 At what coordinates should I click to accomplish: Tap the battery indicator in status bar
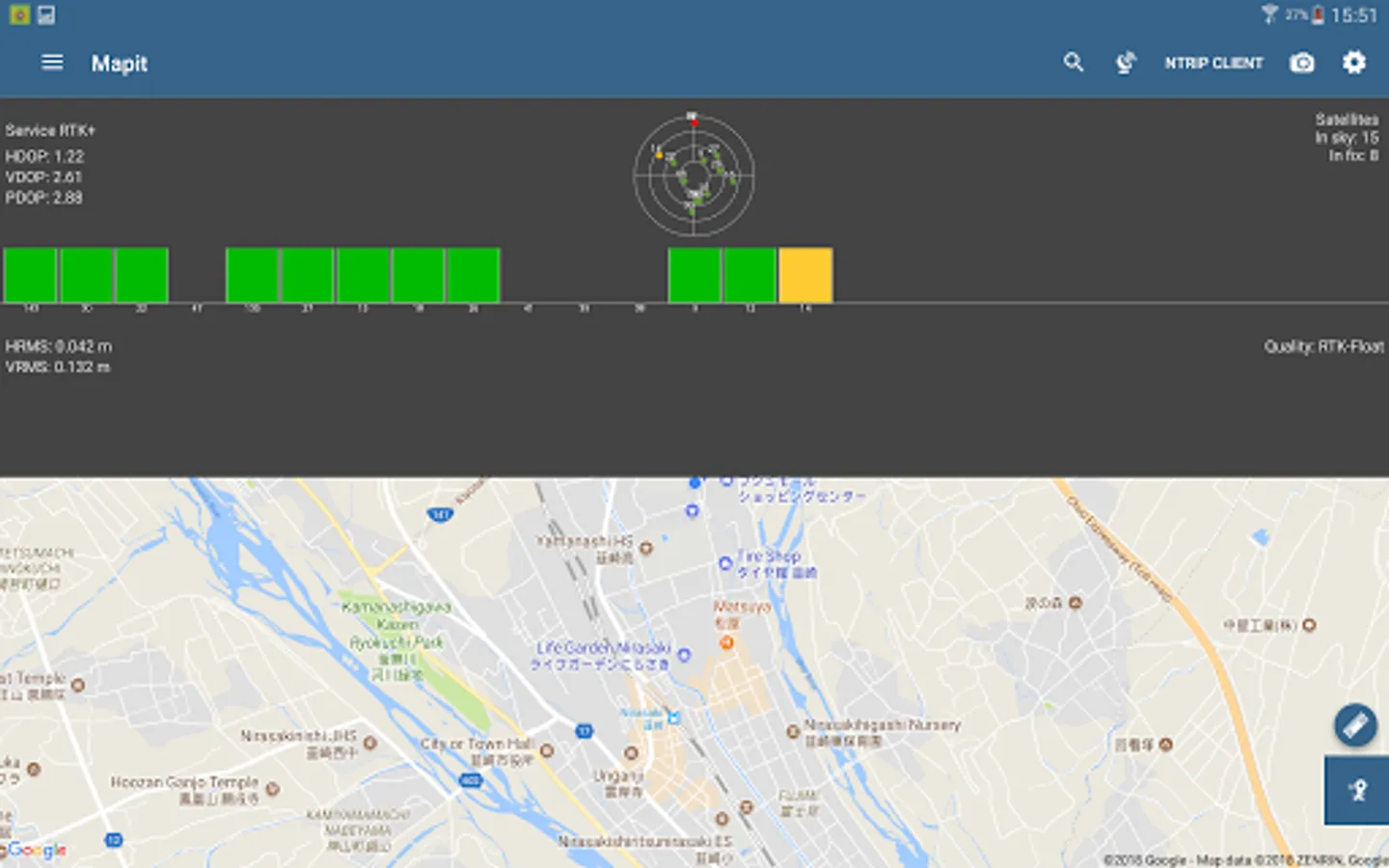(x=1318, y=15)
